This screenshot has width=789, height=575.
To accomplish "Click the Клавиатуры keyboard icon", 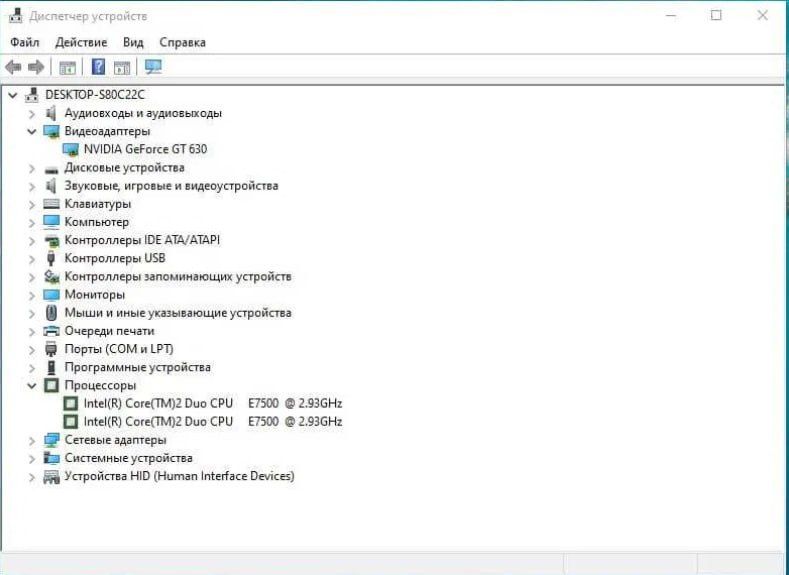I will [x=51, y=204].
